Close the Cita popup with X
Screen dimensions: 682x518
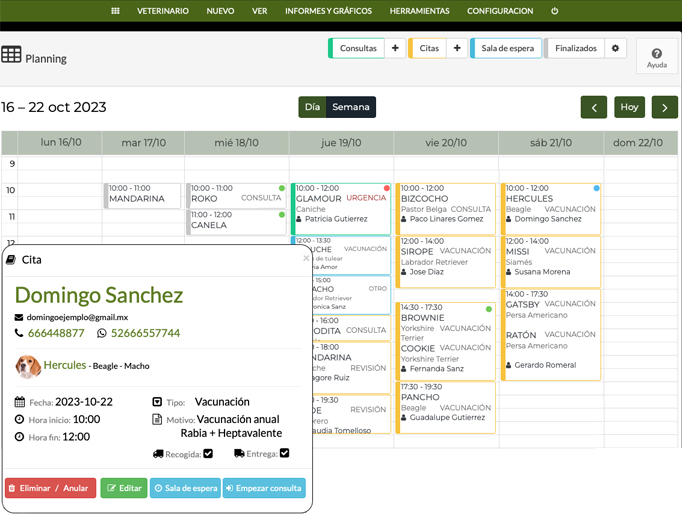(x=306, y=258)
